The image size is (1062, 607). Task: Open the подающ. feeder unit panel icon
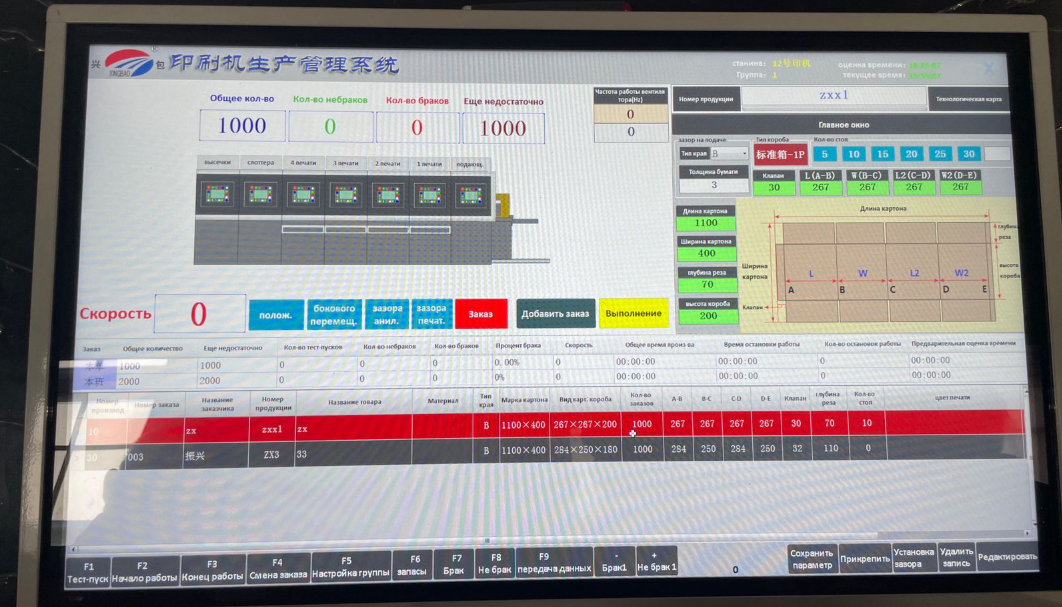point(469,194)
